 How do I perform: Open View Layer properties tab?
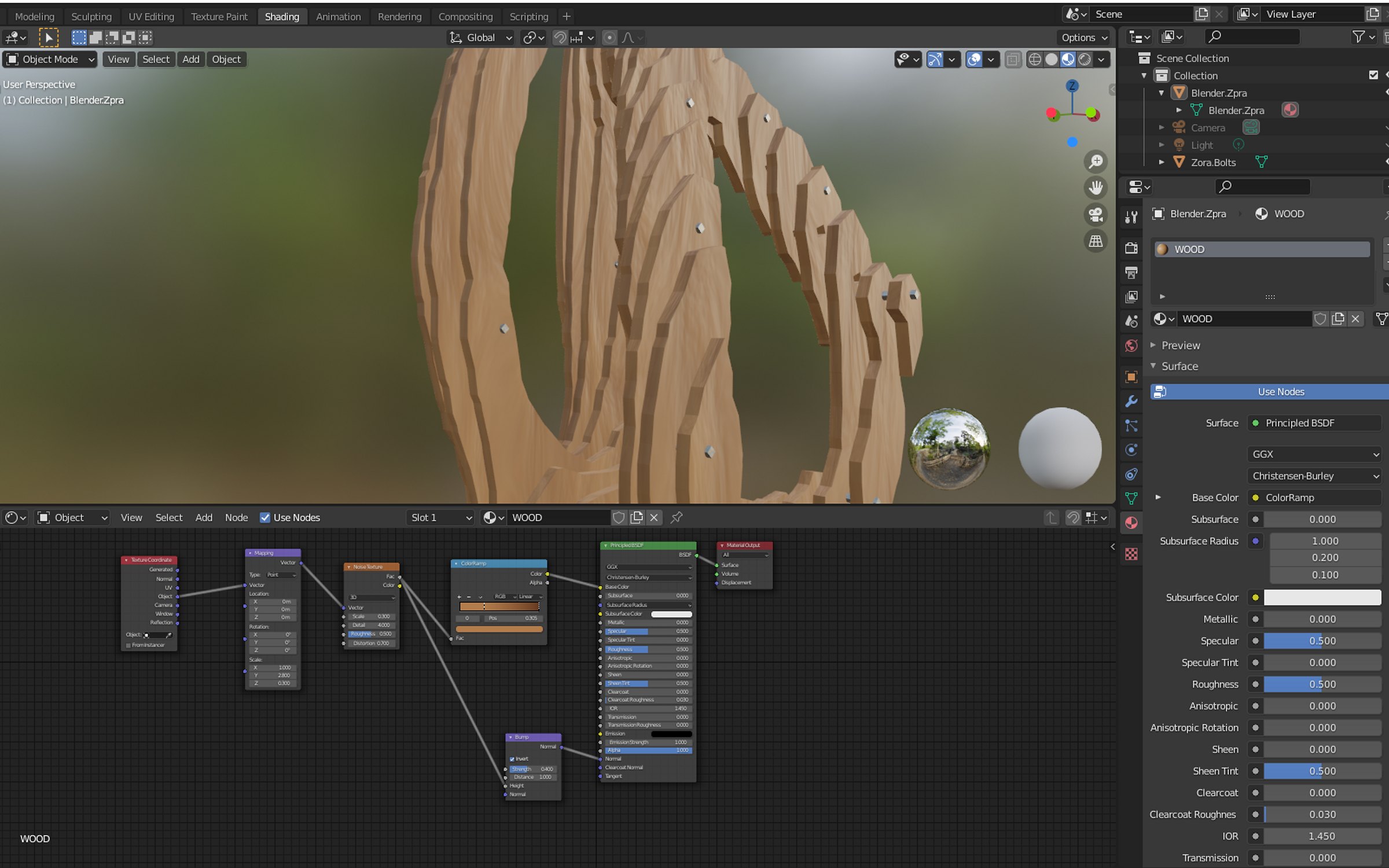click(x=1131, y=297)
